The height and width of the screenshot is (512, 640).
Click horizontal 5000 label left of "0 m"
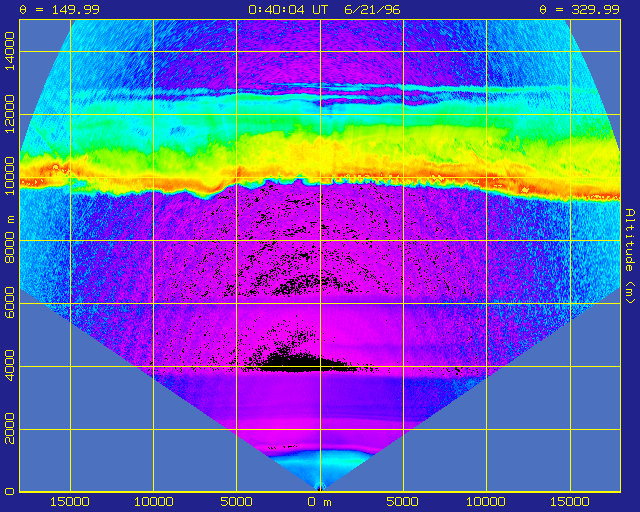pos(236,502)
